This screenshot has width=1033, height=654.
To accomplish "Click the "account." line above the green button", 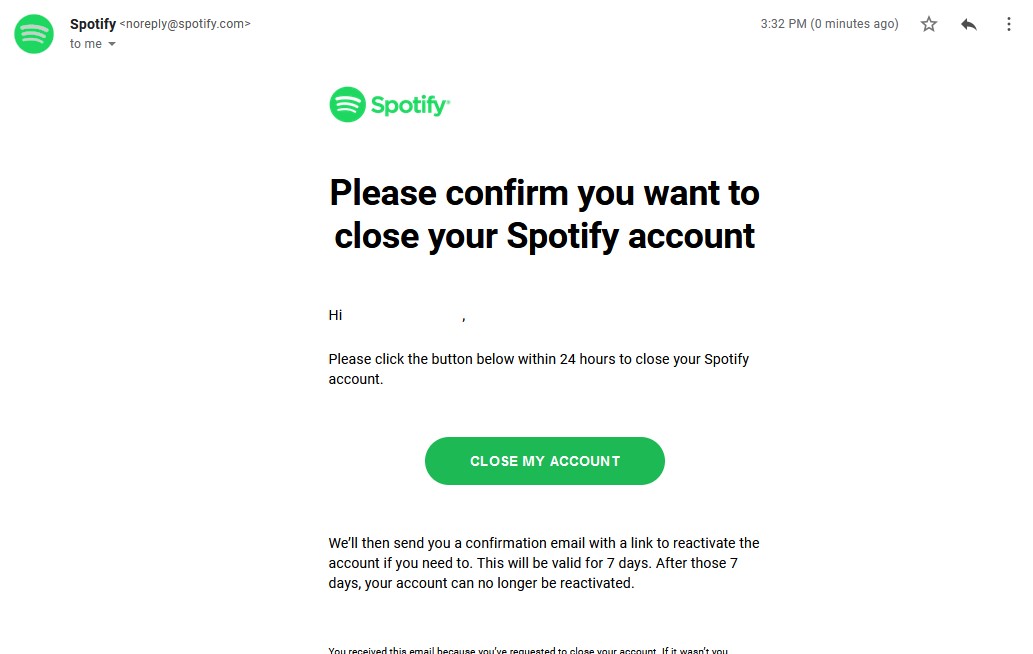I will 355,380.
